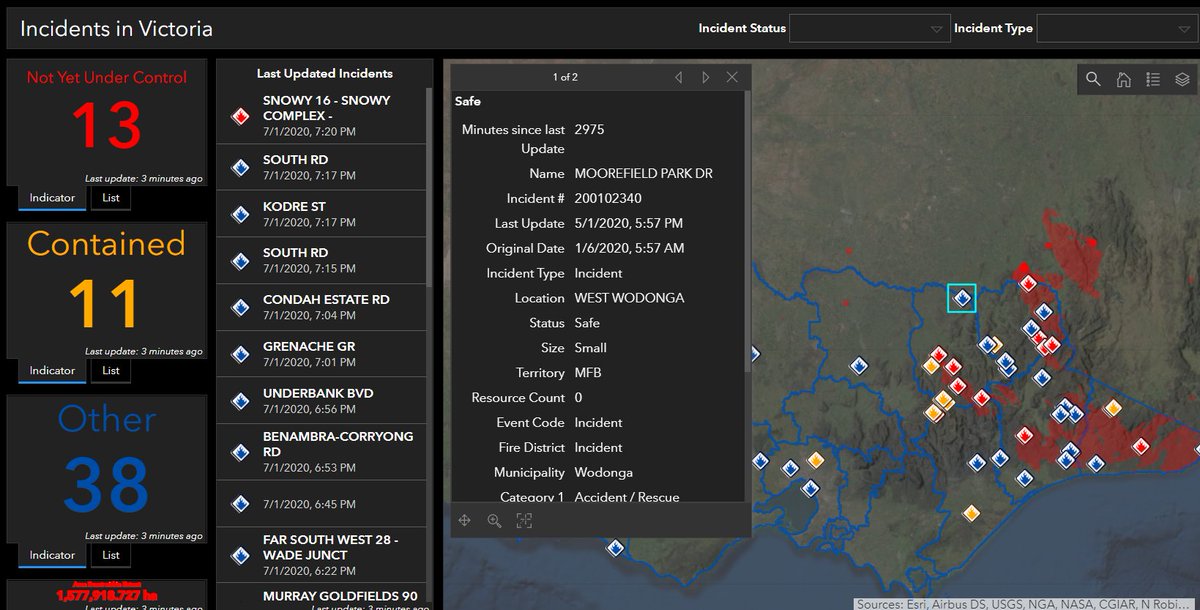Click the blue icon beside FAR SOUTH WEST 28
The height and width of the screenshot is (610, 1200).
[240, 554]
